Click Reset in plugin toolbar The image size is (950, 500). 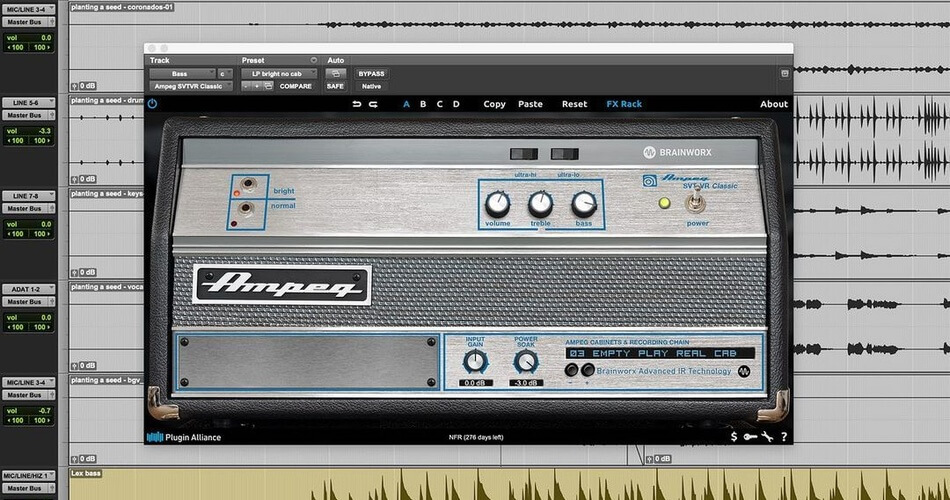click(574, 104)
